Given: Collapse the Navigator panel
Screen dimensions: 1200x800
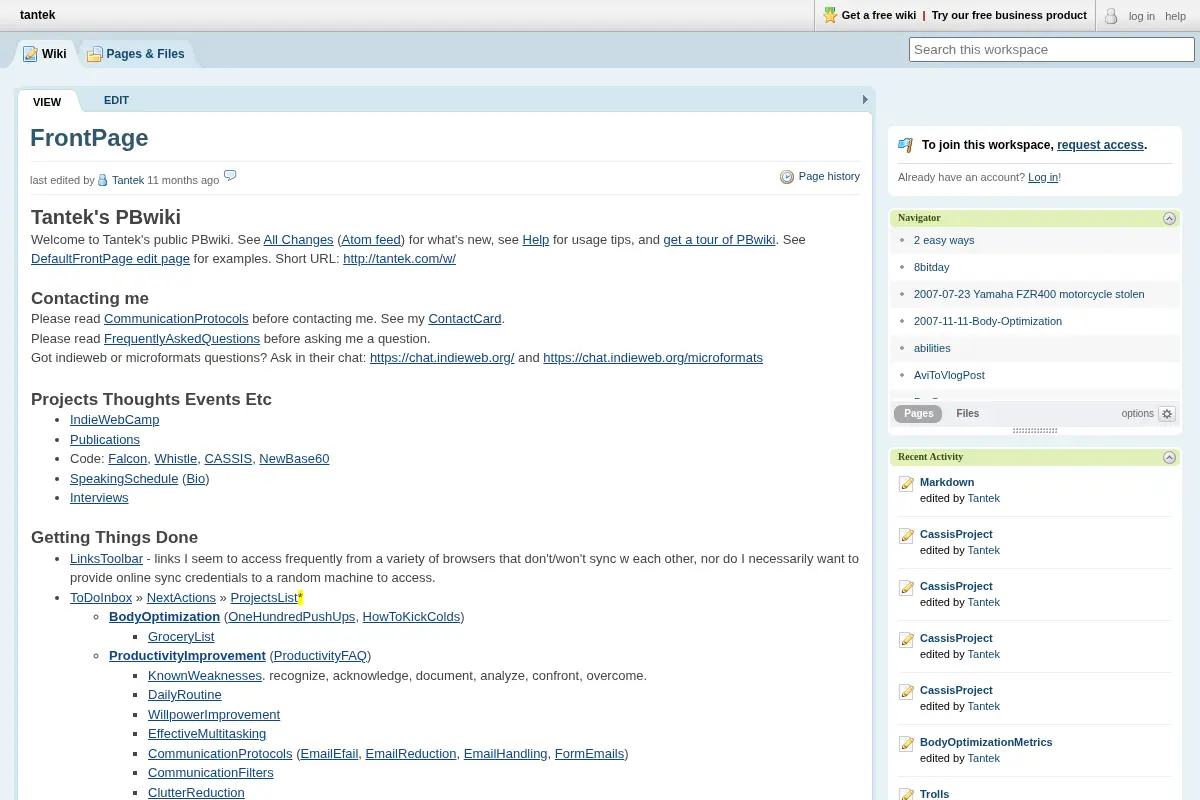Looking at the screenshot, I should (1169, 218).
